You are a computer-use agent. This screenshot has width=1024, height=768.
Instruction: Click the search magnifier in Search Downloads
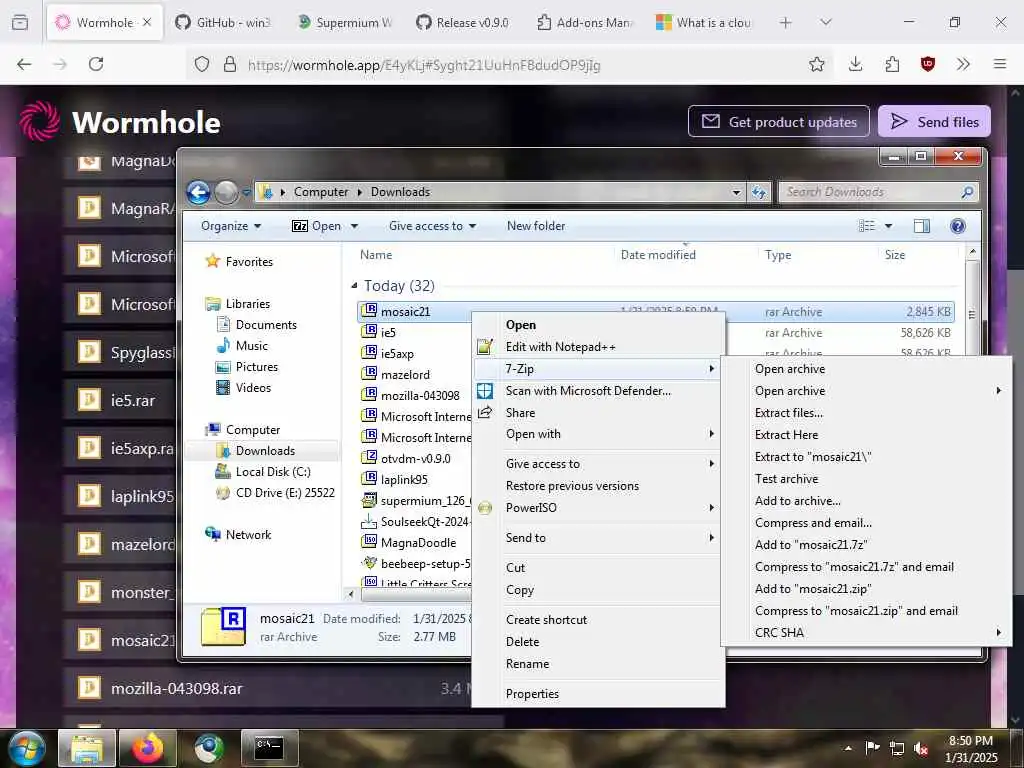967,192
